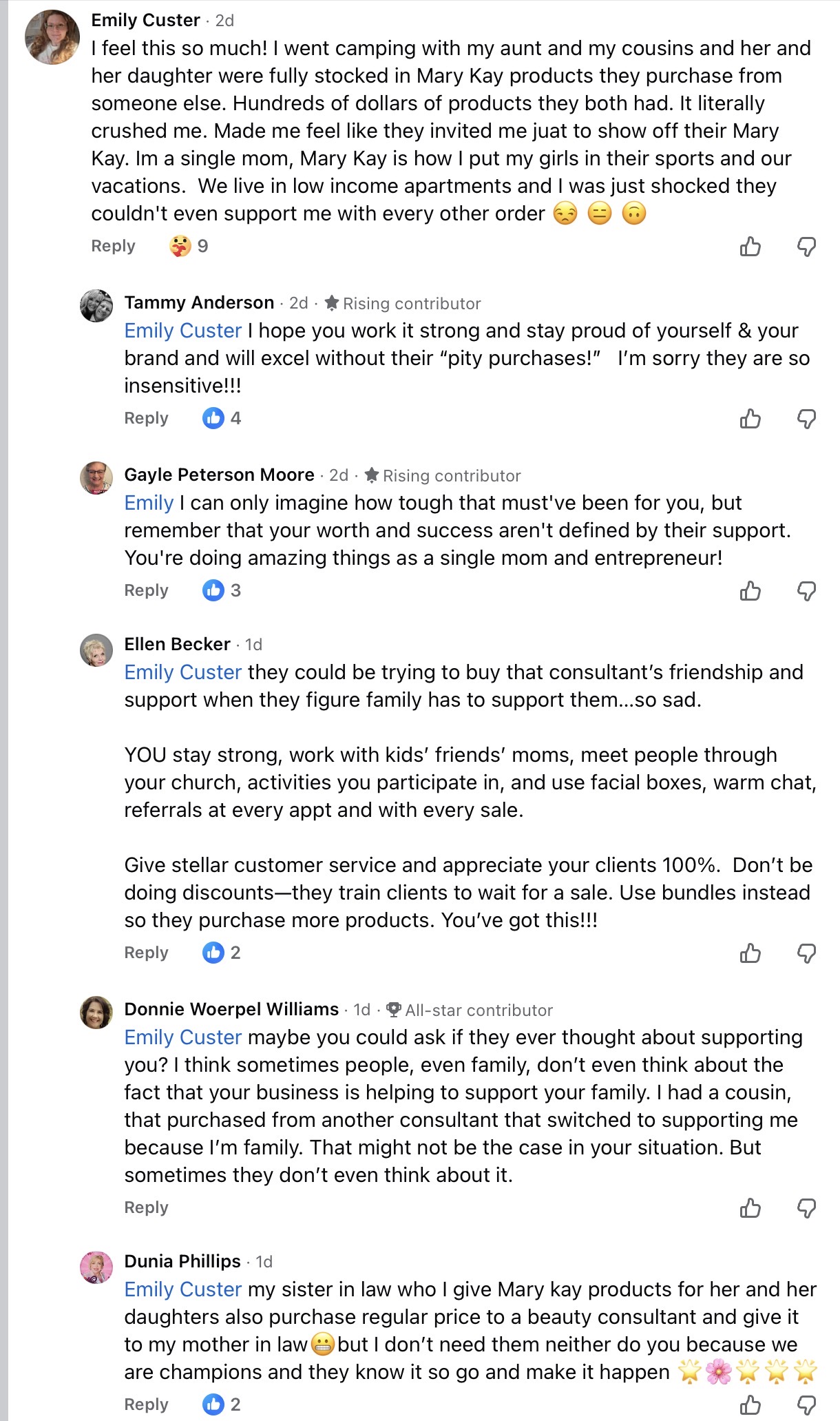Image resolution: width=840 pixels, height=1421 pixels.
Task: Show the 4 likes on Tammy's reply
Action: click(222, 418)
